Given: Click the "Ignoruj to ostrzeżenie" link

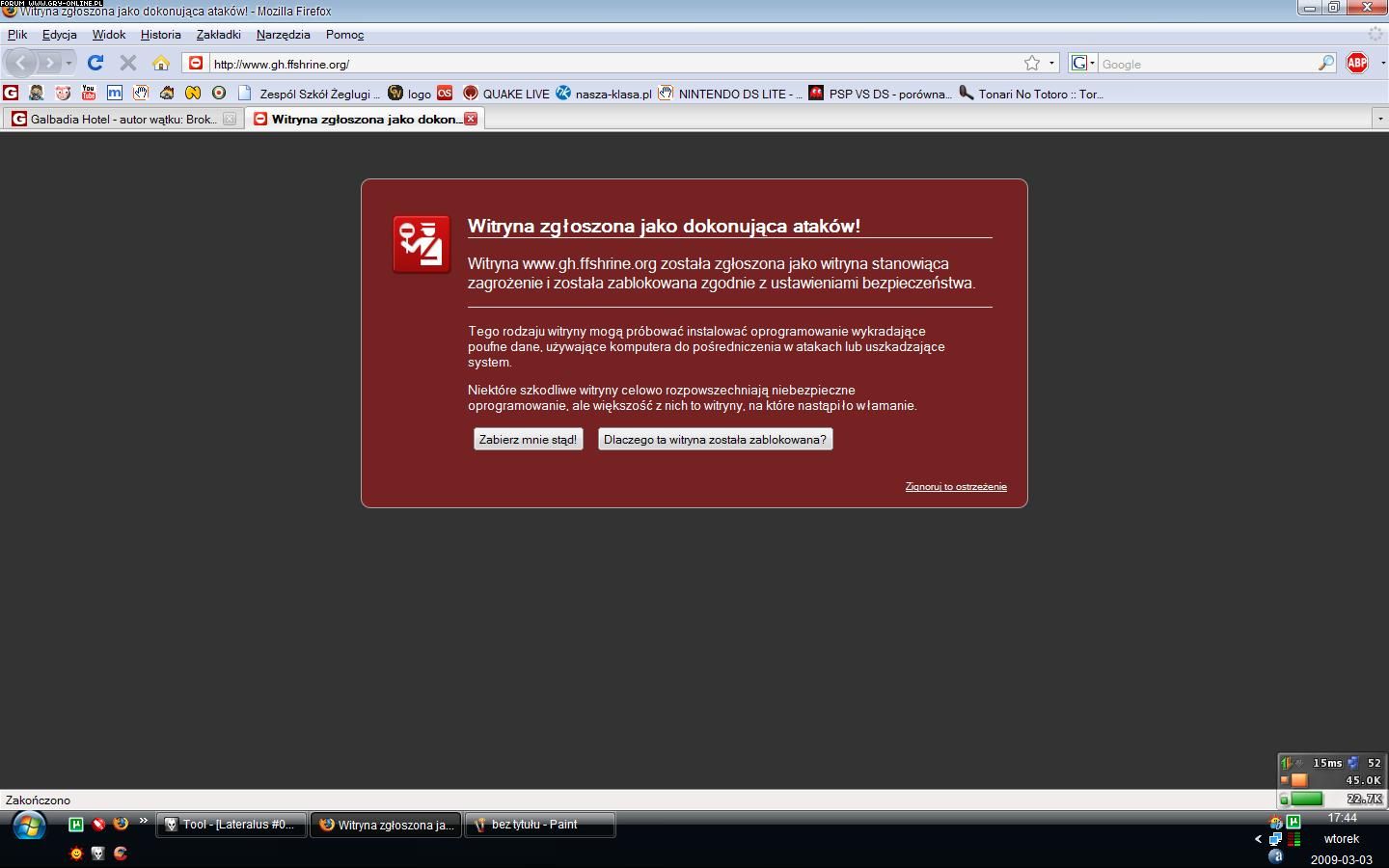Looking at the screenshot, I should 955,487.
